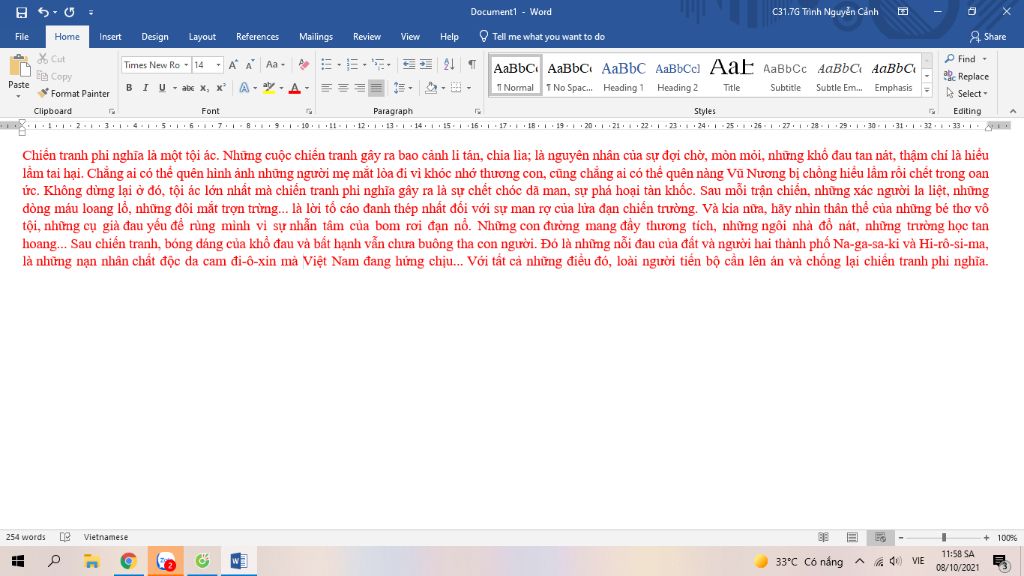This screenshot has width=1024, height=576.
Task: Open the Paragraph dialog launcher
Action: (x=477, y=111)
